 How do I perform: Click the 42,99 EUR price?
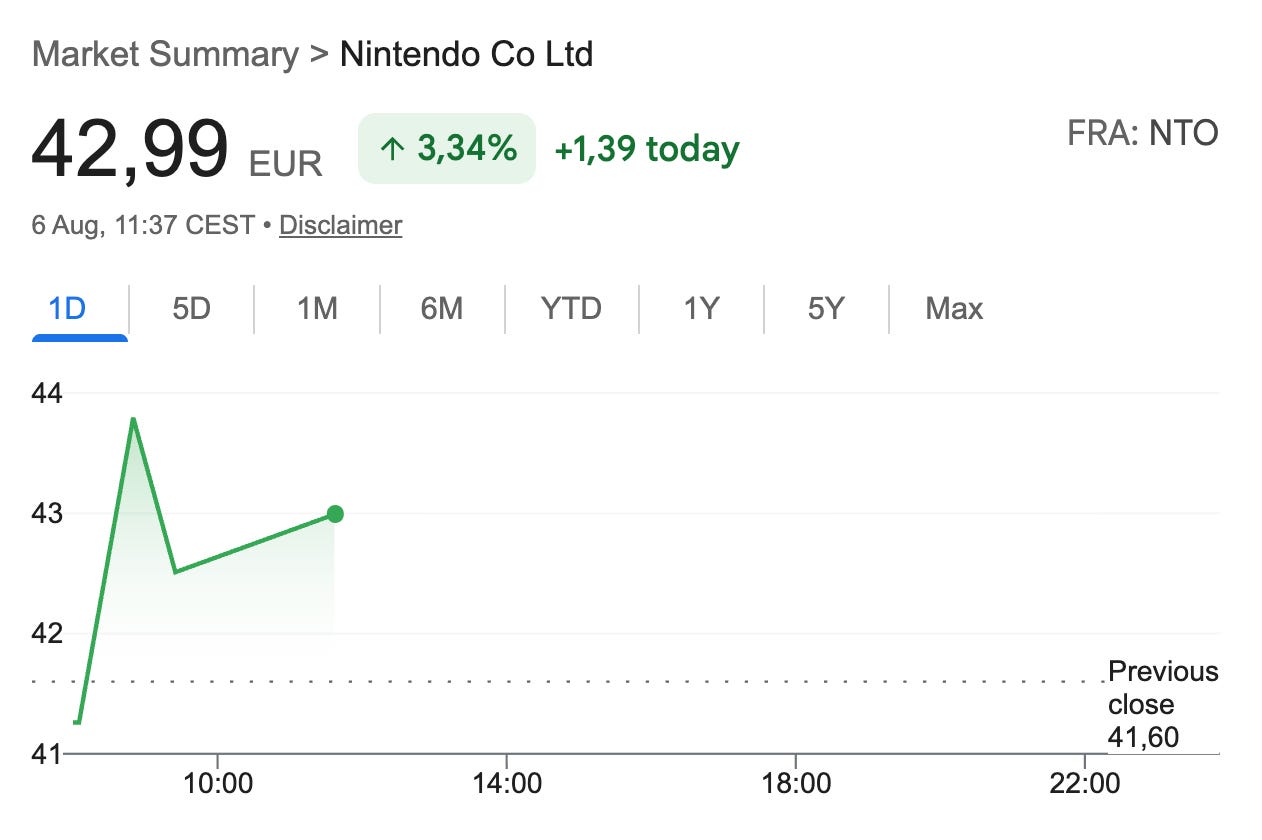pyautogui.click(x=177, y=150)
